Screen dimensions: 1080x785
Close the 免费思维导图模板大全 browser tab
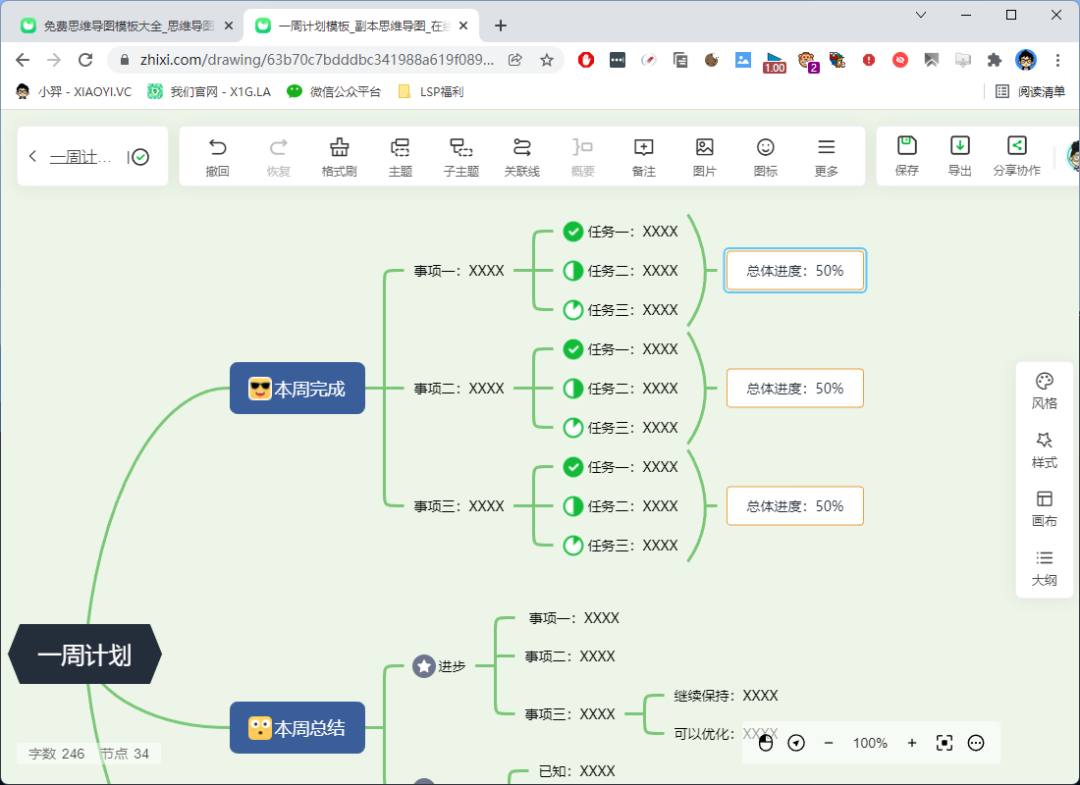[x=229, y=26]
